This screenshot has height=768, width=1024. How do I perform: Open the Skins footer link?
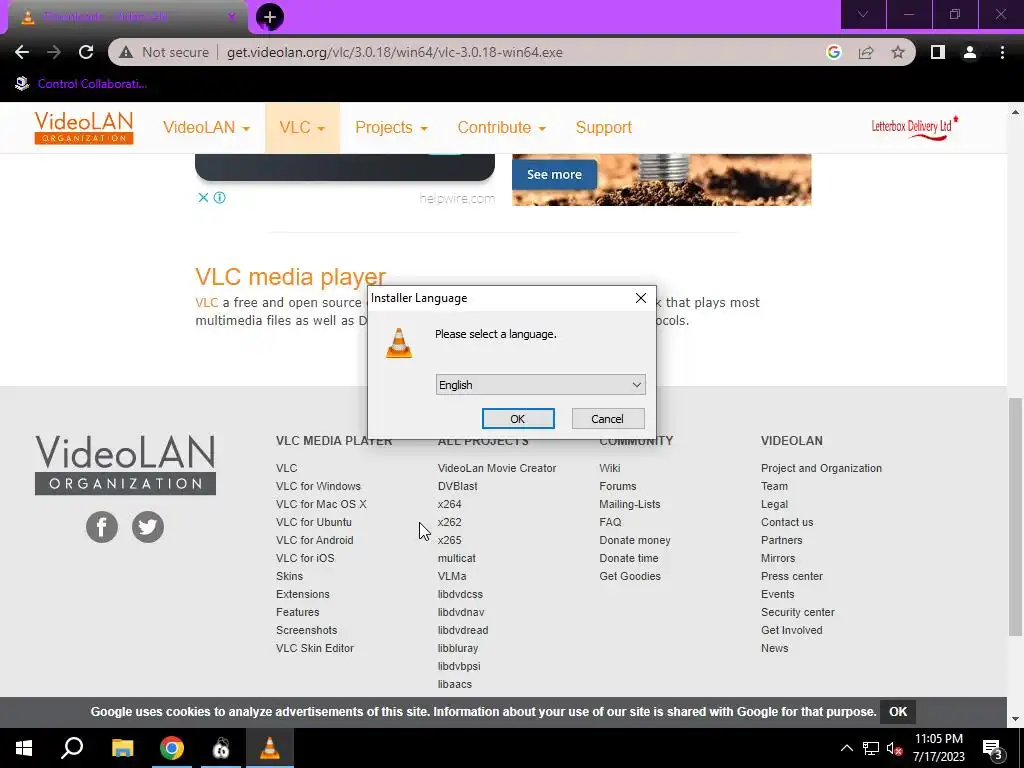289,576
